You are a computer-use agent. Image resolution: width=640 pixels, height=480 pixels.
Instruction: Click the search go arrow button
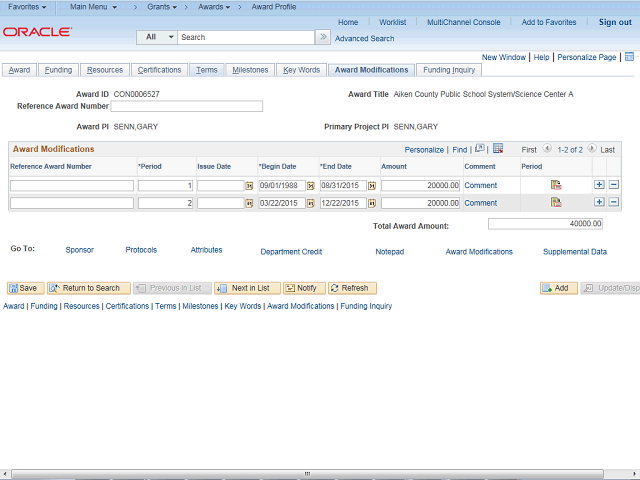click(323, 37)
